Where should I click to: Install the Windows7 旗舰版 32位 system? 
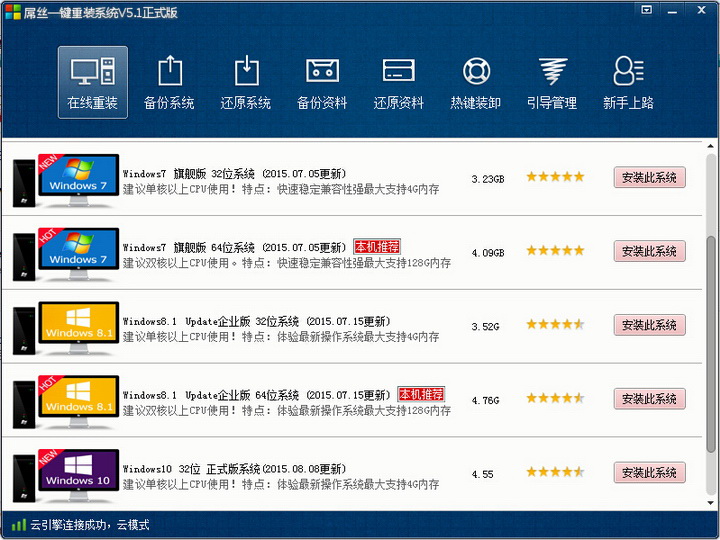pos(649,178)
